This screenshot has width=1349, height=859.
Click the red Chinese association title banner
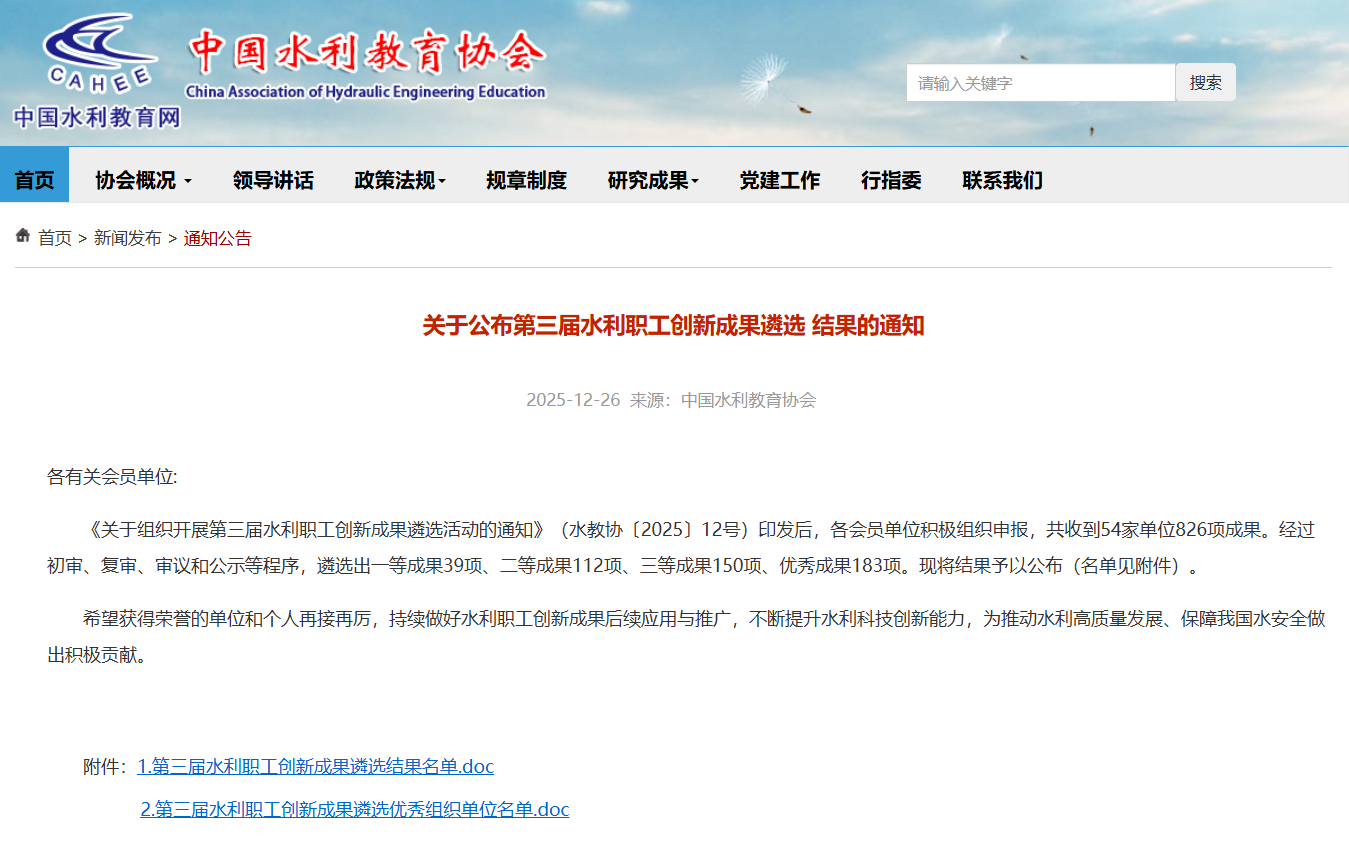[367, 52]
